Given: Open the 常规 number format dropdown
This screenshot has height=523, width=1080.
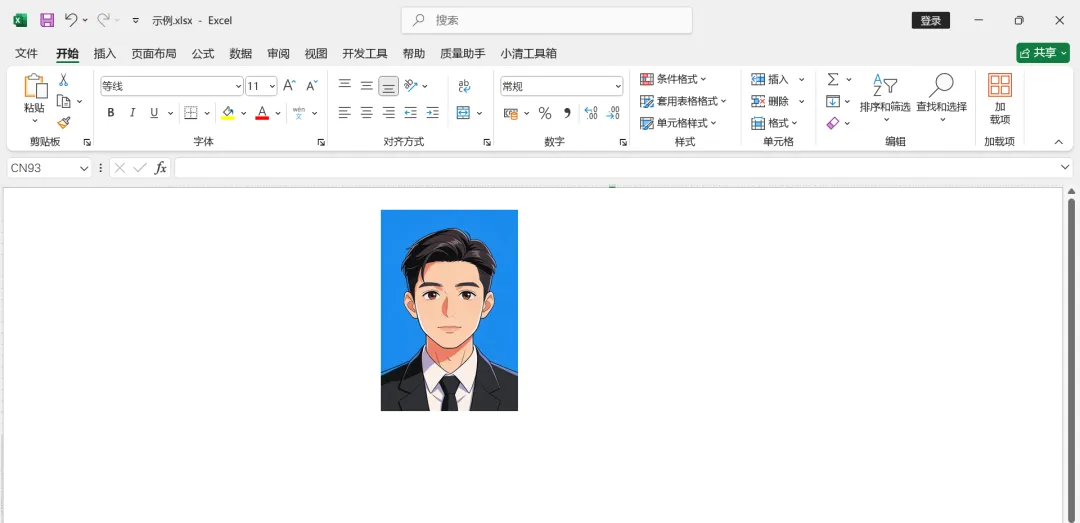Looking at the screenshot, I should point(618,86).
